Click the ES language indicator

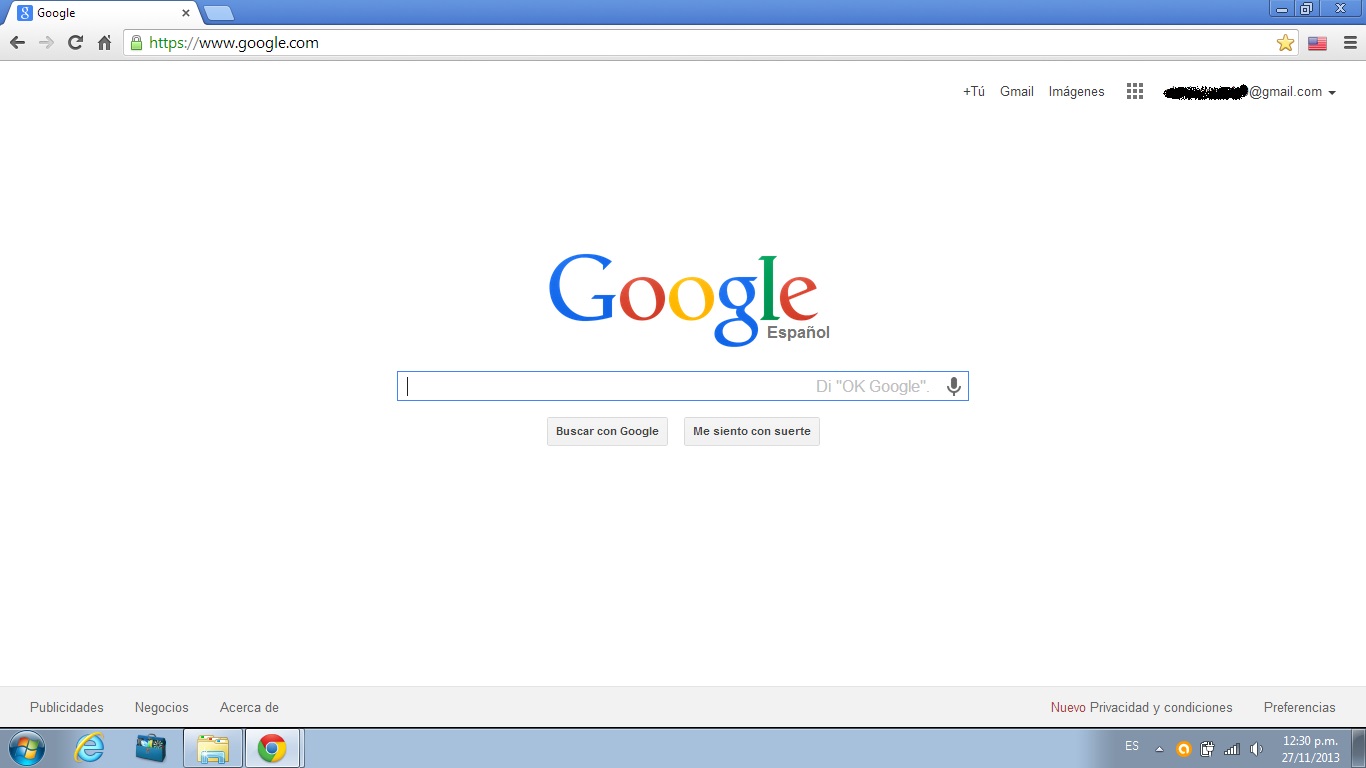click(1132, 746)
